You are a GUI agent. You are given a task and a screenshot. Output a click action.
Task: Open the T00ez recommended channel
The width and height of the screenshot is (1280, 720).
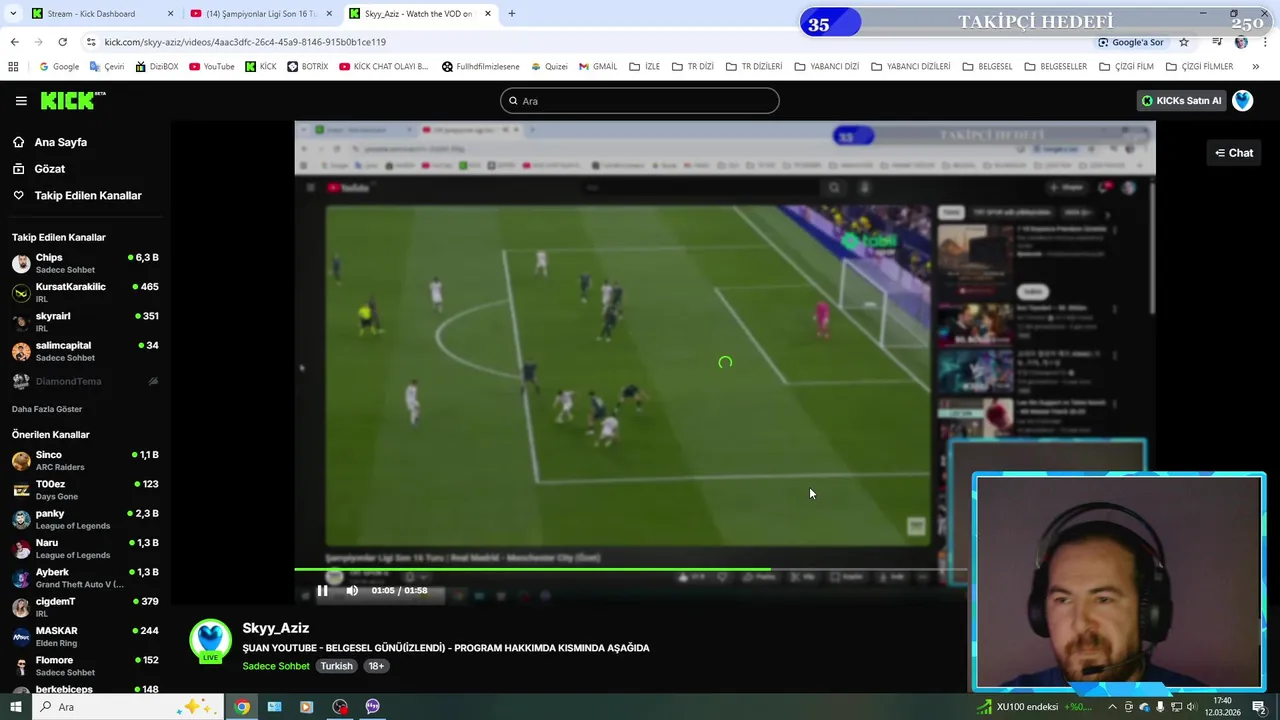[x=85, y=490]
